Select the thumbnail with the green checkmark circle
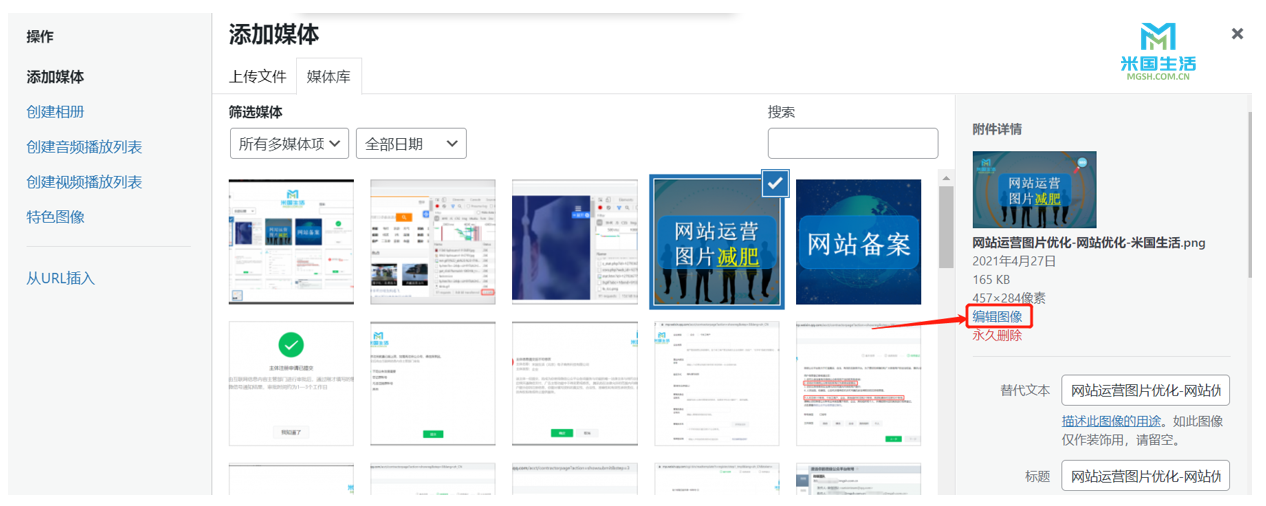The width and height of the screenshot is (1266, 506). click(x=291, y=384)
